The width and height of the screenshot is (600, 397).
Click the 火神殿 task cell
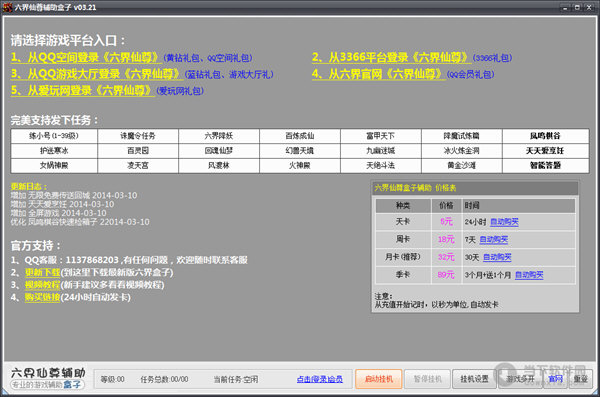click(300, 165)
